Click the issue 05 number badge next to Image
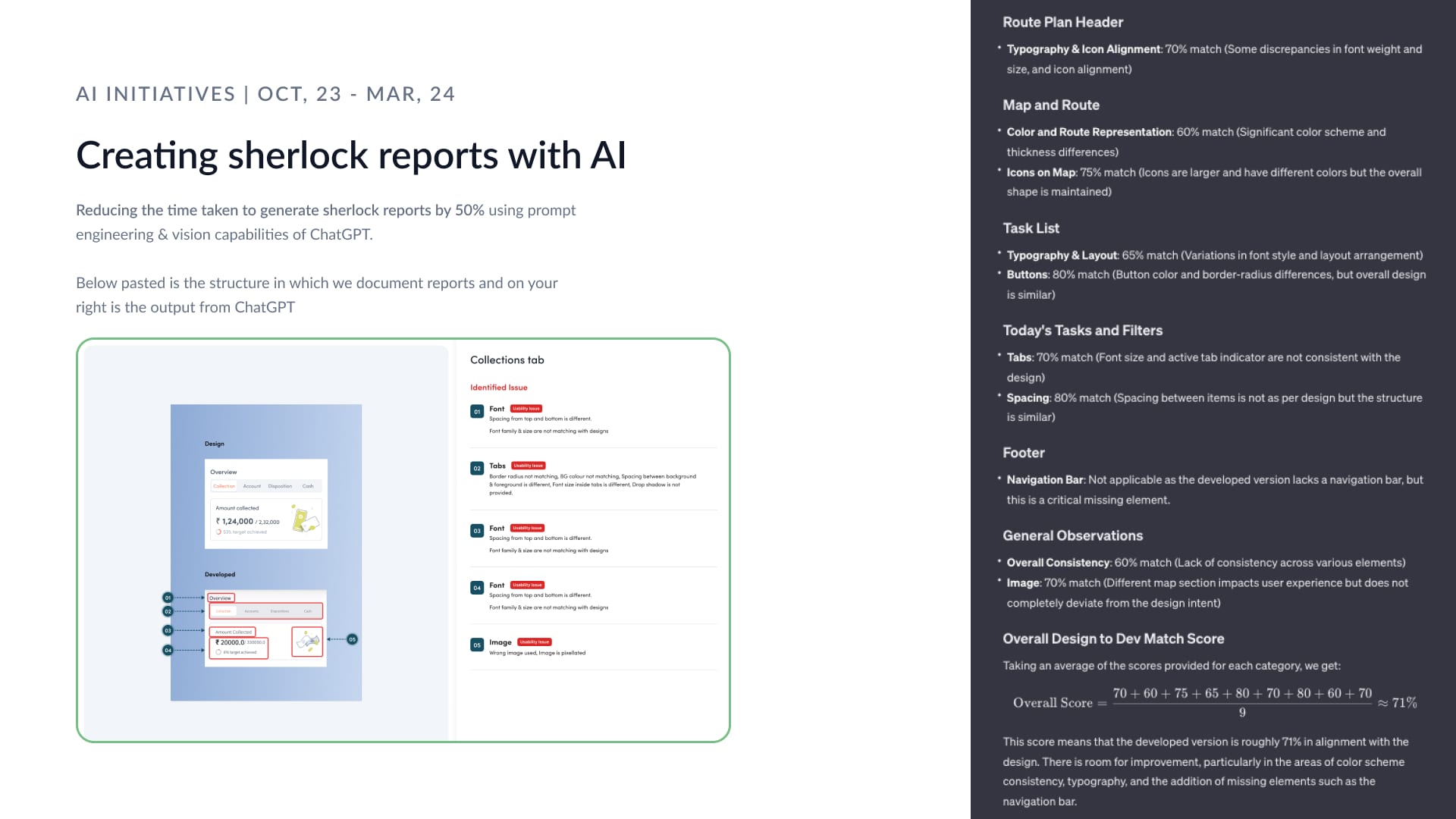Screen dimensions: 1456x819 477,645
